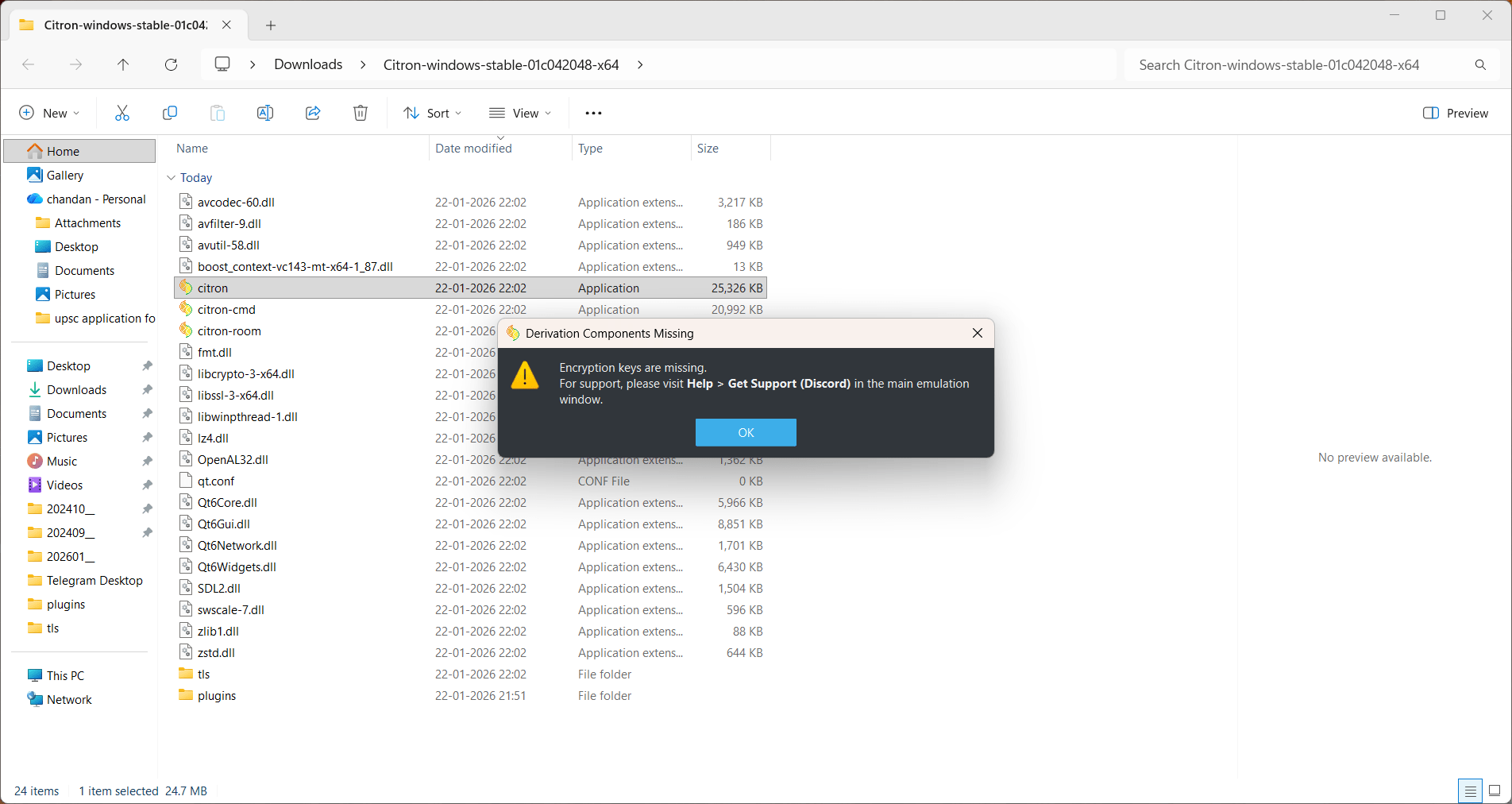
Task: Click the search magnifier icon
Action: (1480, 64)
